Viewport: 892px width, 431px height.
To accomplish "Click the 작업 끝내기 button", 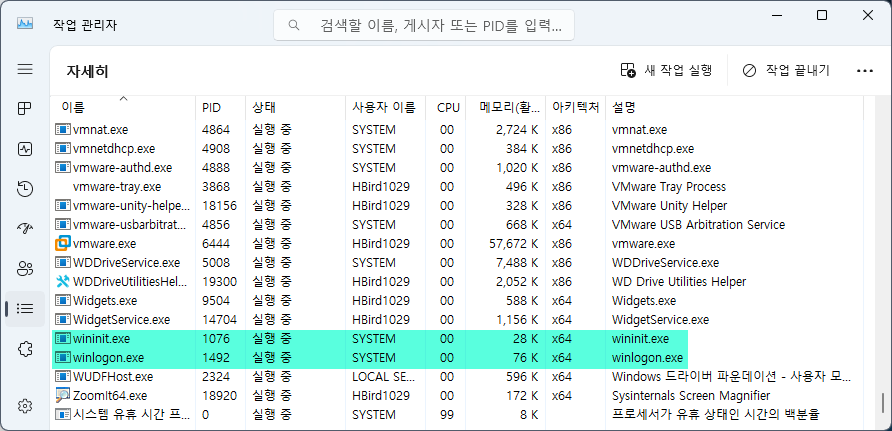I will click(x=787, y=71).
